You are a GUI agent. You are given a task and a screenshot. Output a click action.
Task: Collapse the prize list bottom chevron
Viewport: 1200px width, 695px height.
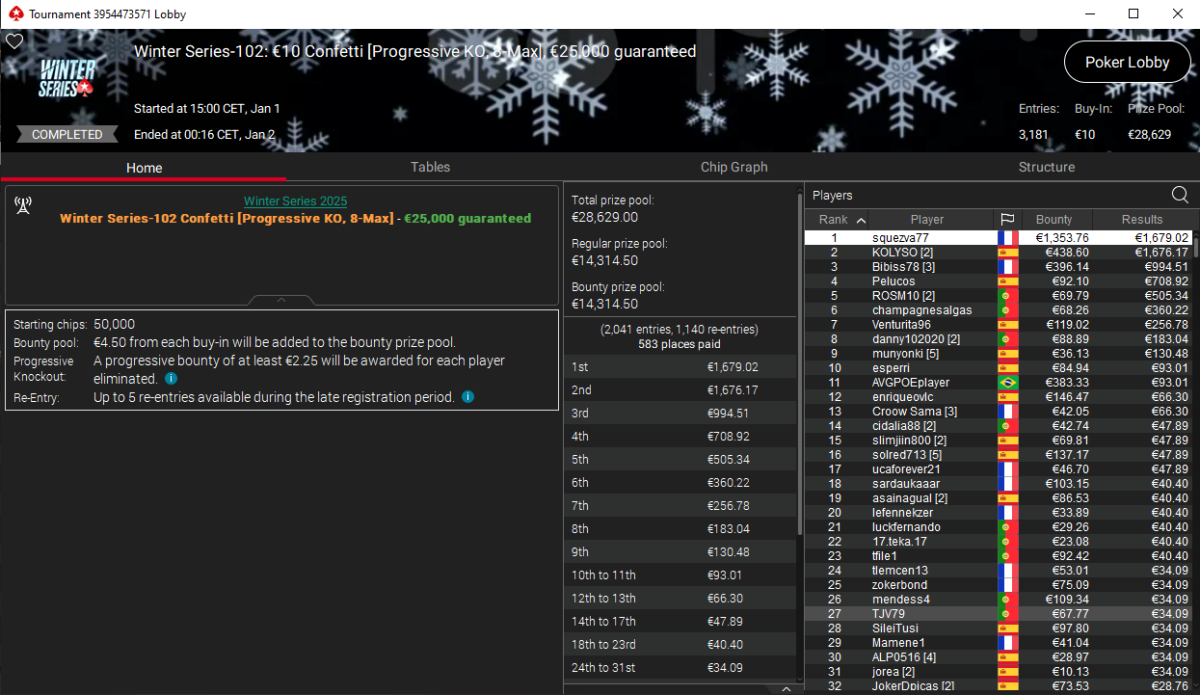786,688
